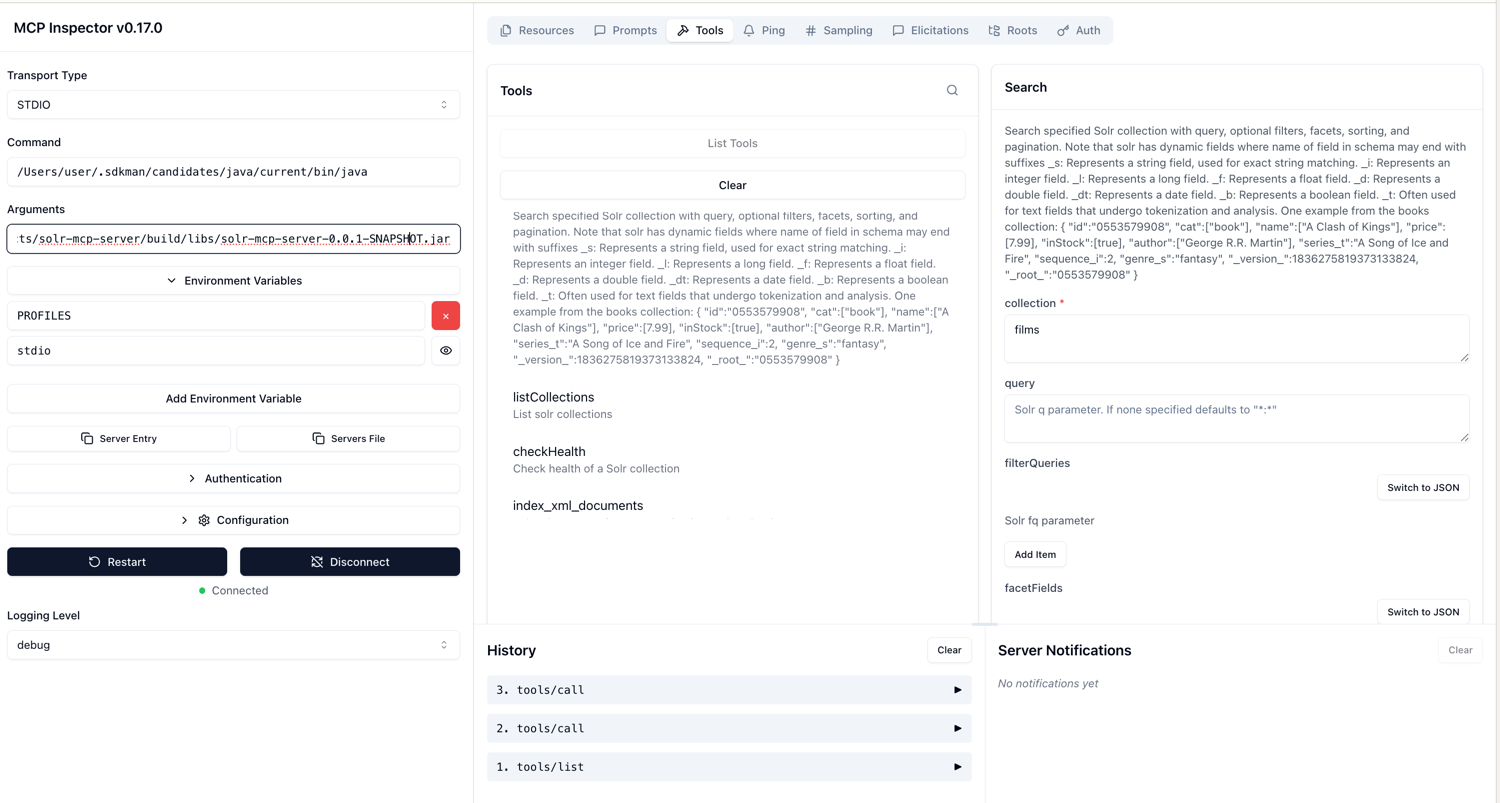Switch to the Resources tab
Screen dimensions: 1500x803
[537, 31]
